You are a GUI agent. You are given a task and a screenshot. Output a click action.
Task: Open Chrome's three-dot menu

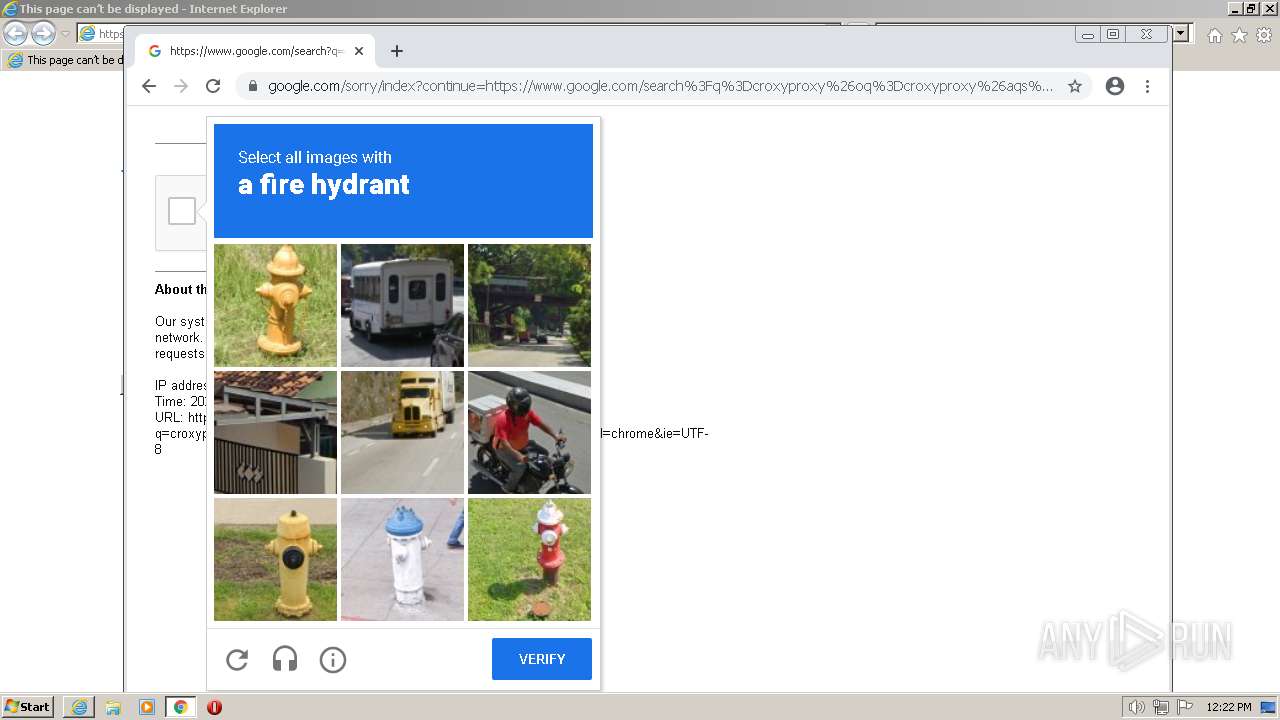tap(1147, 86)
